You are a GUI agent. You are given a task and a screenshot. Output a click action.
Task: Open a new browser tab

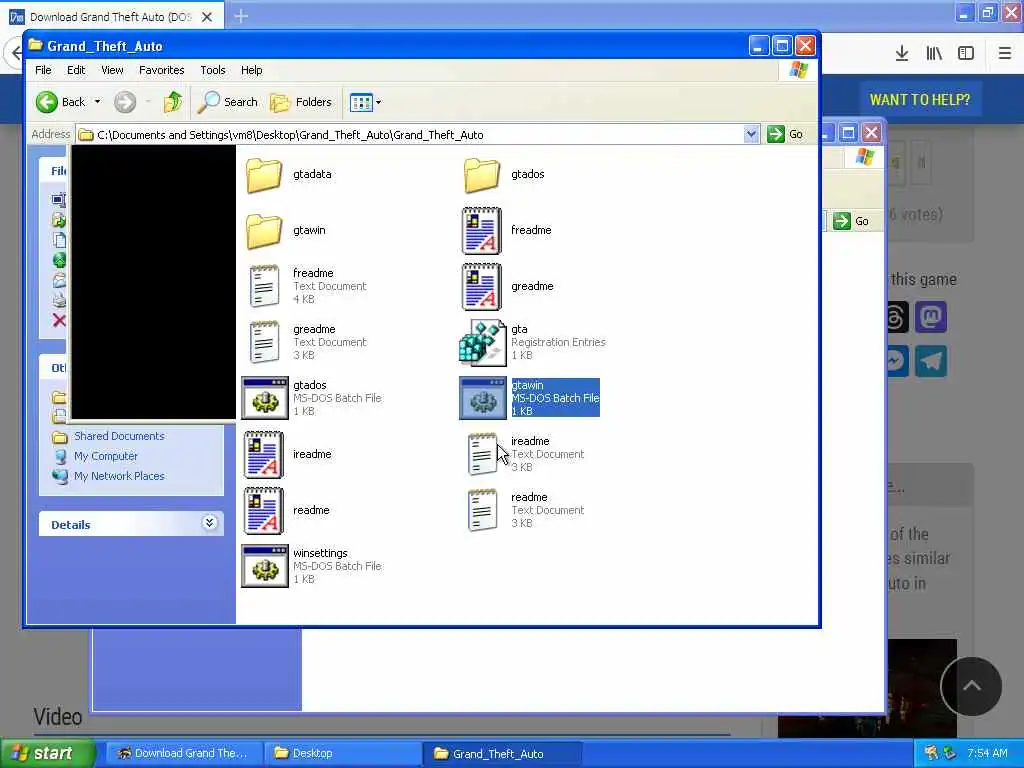tap(241, 16)
